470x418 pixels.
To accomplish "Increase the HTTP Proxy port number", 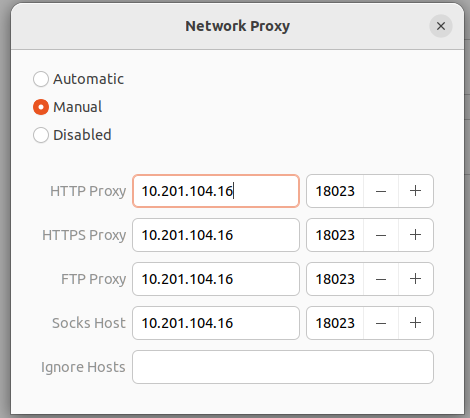I will (x=416, y=191).
